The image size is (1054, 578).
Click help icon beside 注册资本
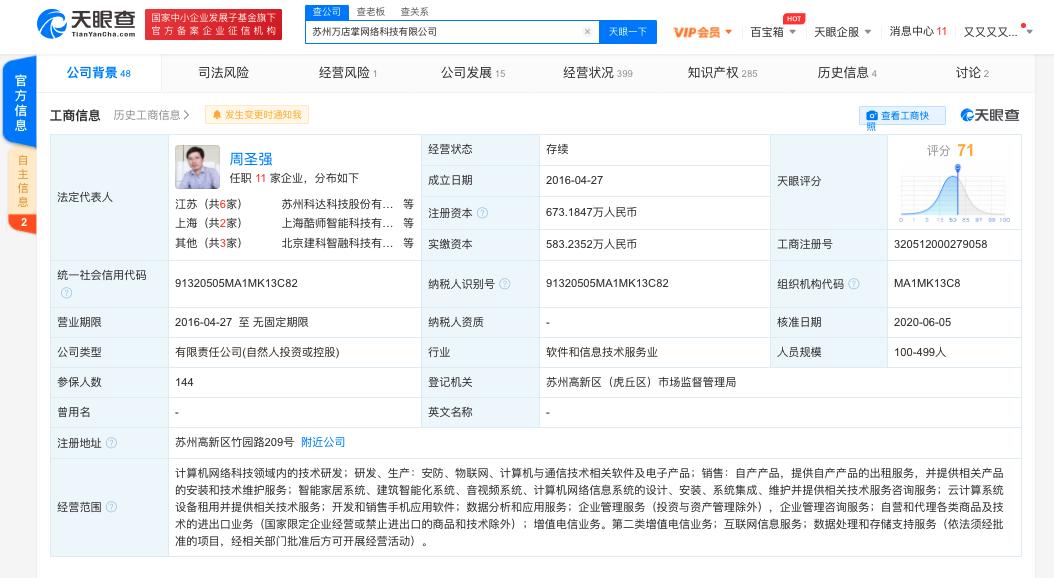[482, 213]
